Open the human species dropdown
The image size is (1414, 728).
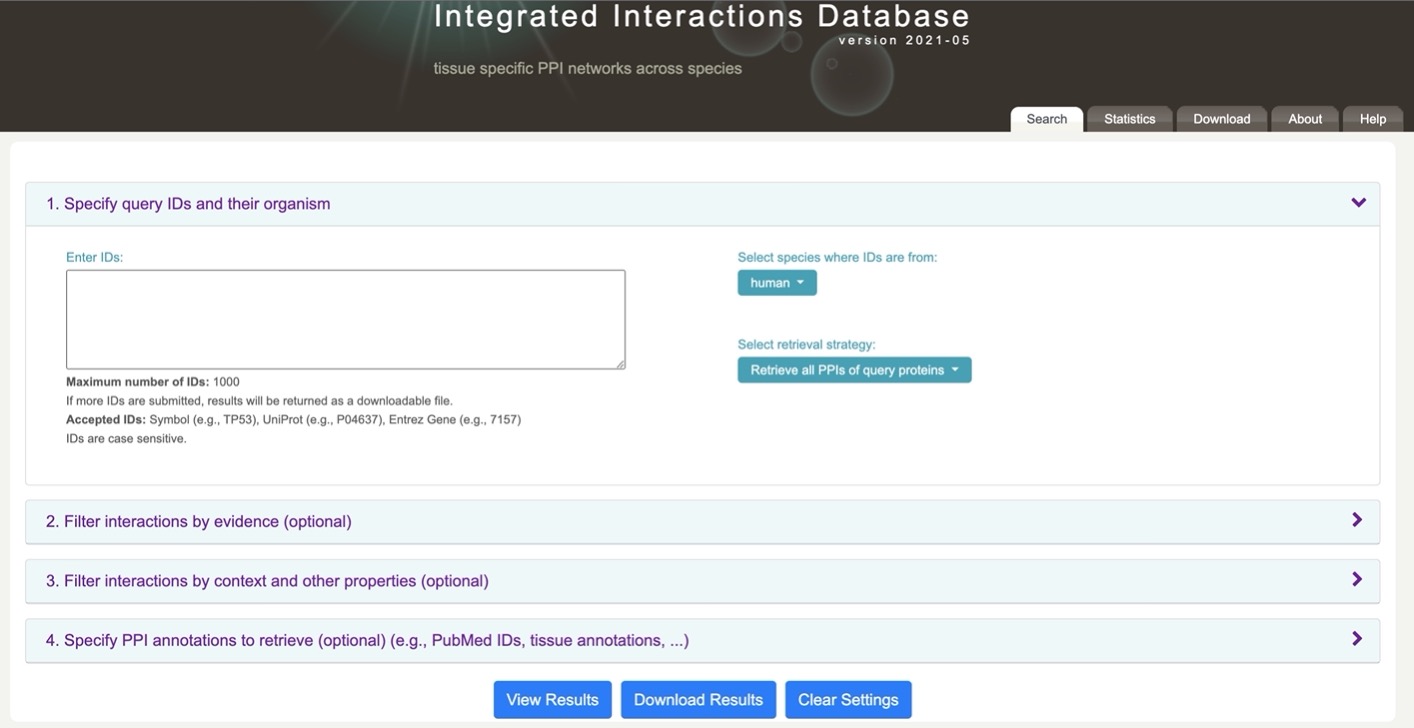777,283
